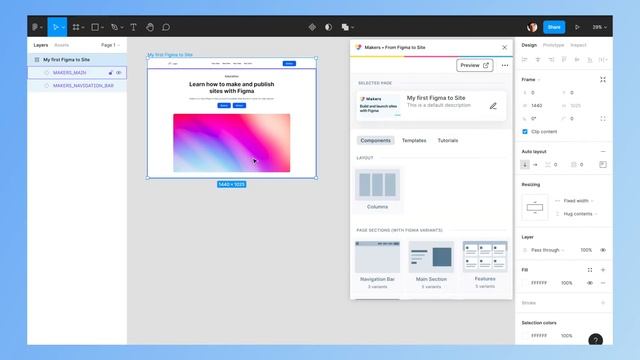
Task: Click the Resize to fit icon
Action: click(x=603, y=80)
